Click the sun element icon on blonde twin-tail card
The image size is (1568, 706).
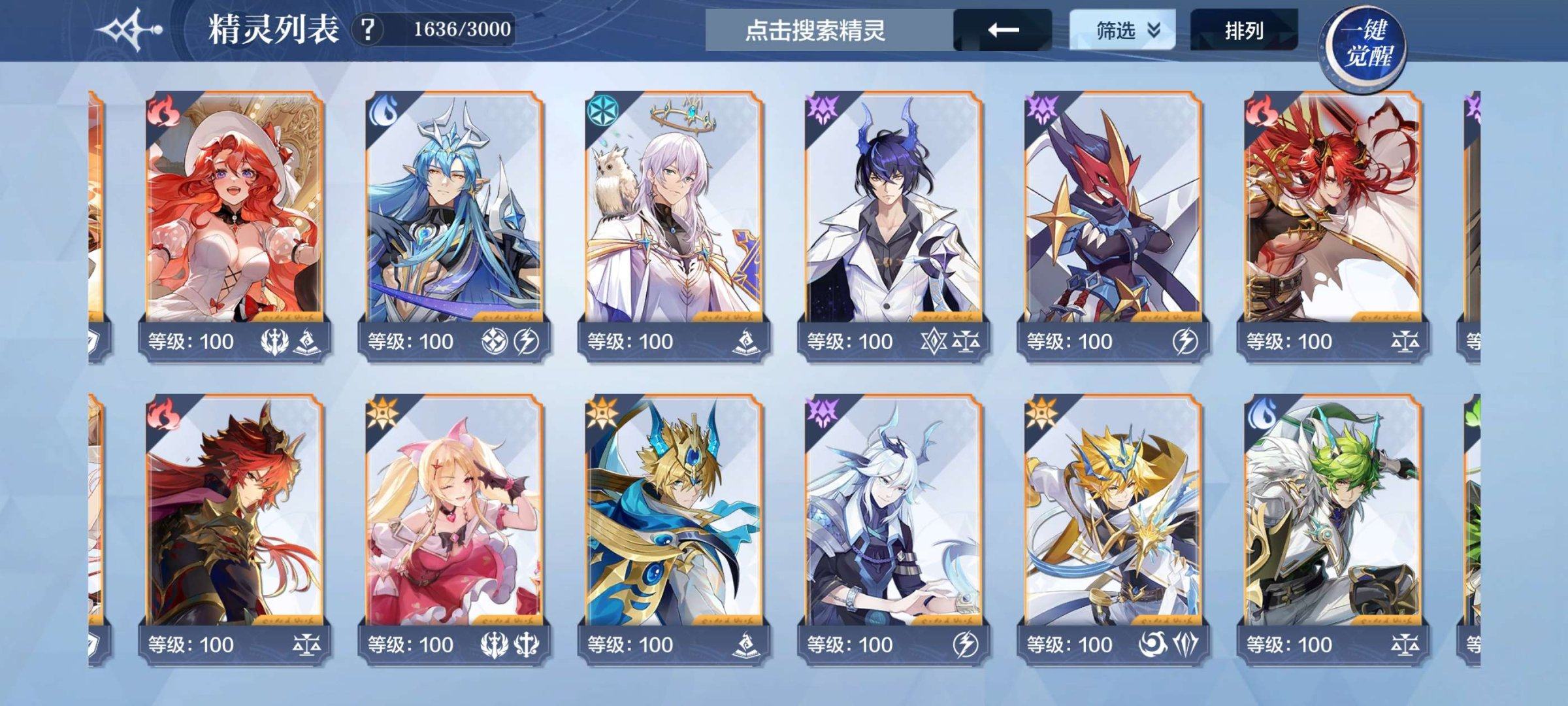pos(382,413)
